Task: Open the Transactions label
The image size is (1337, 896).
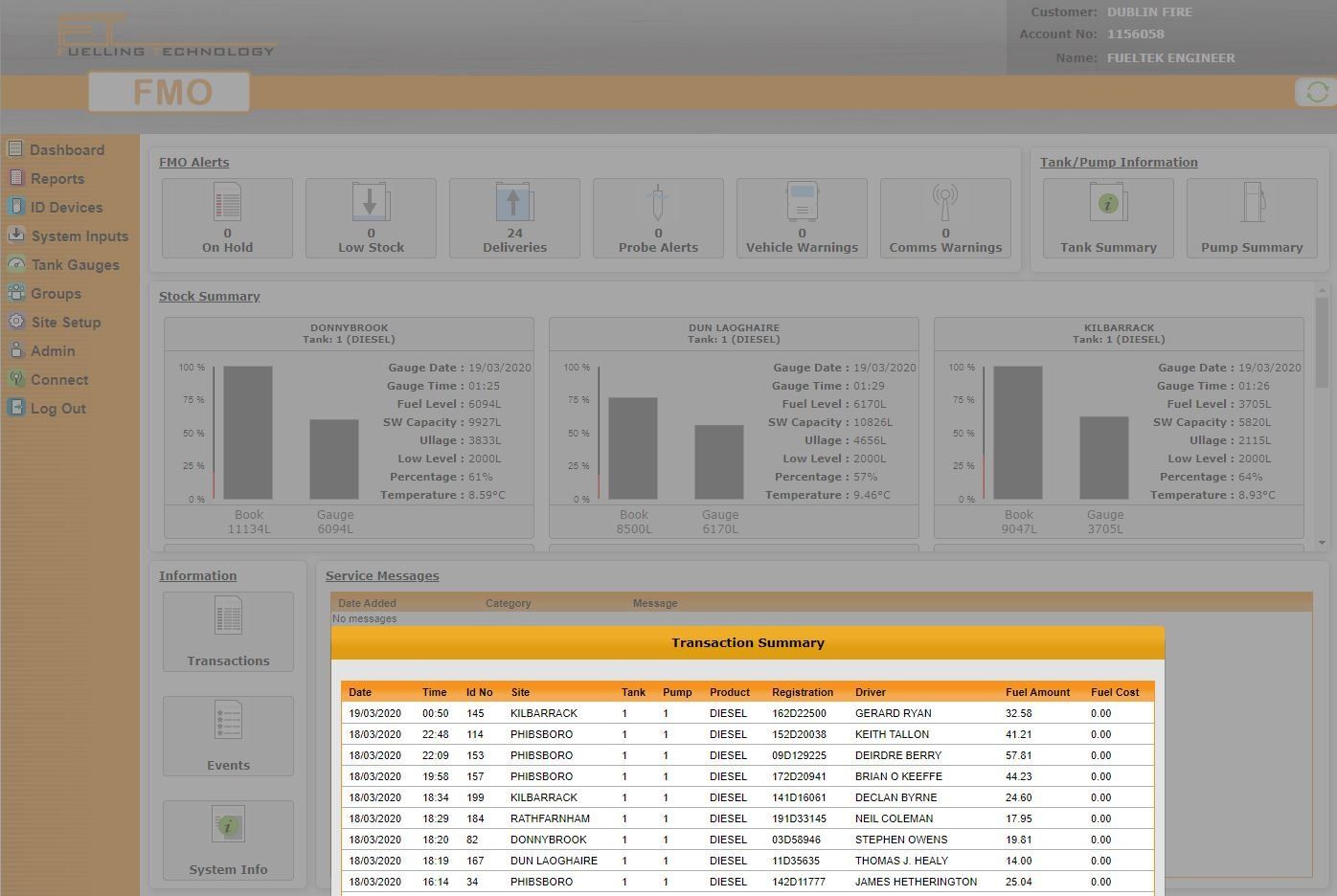Action: click(228, 661)
